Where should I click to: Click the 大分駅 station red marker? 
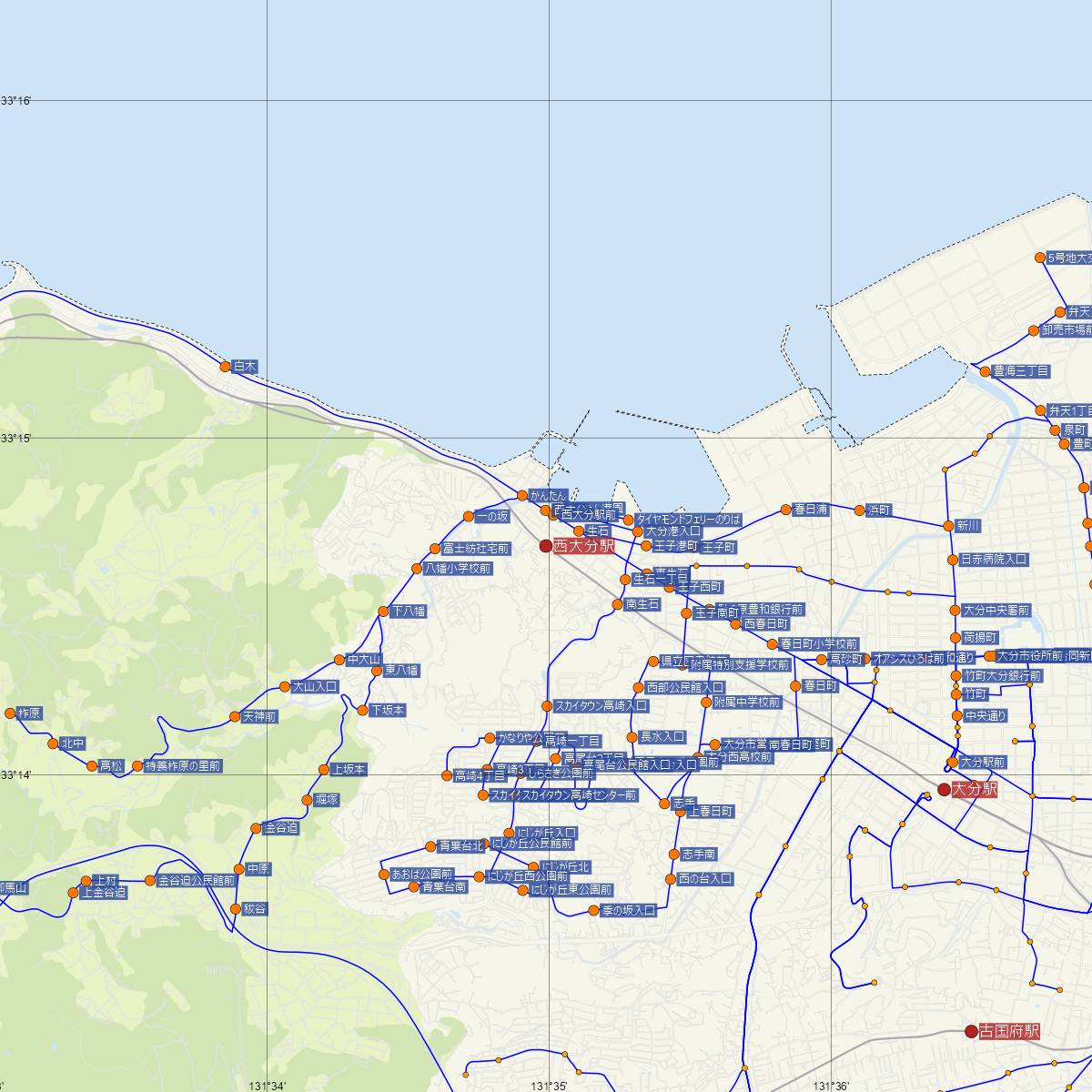tap(945, 789)
